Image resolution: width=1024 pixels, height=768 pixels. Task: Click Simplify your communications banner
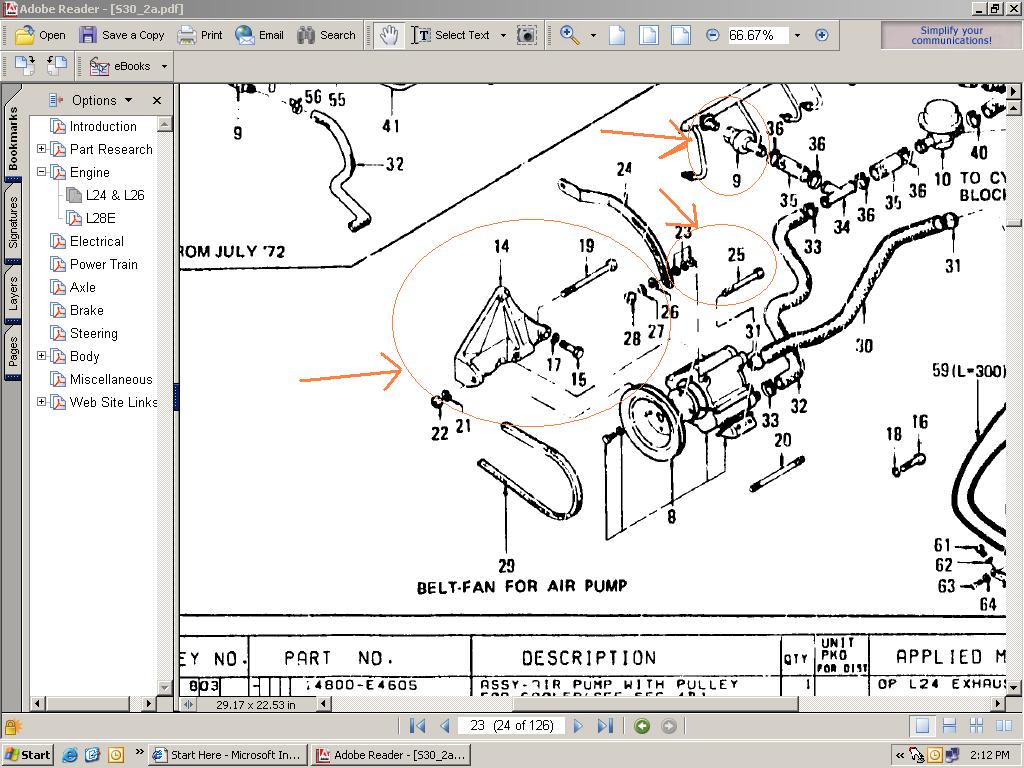(951, 35)
